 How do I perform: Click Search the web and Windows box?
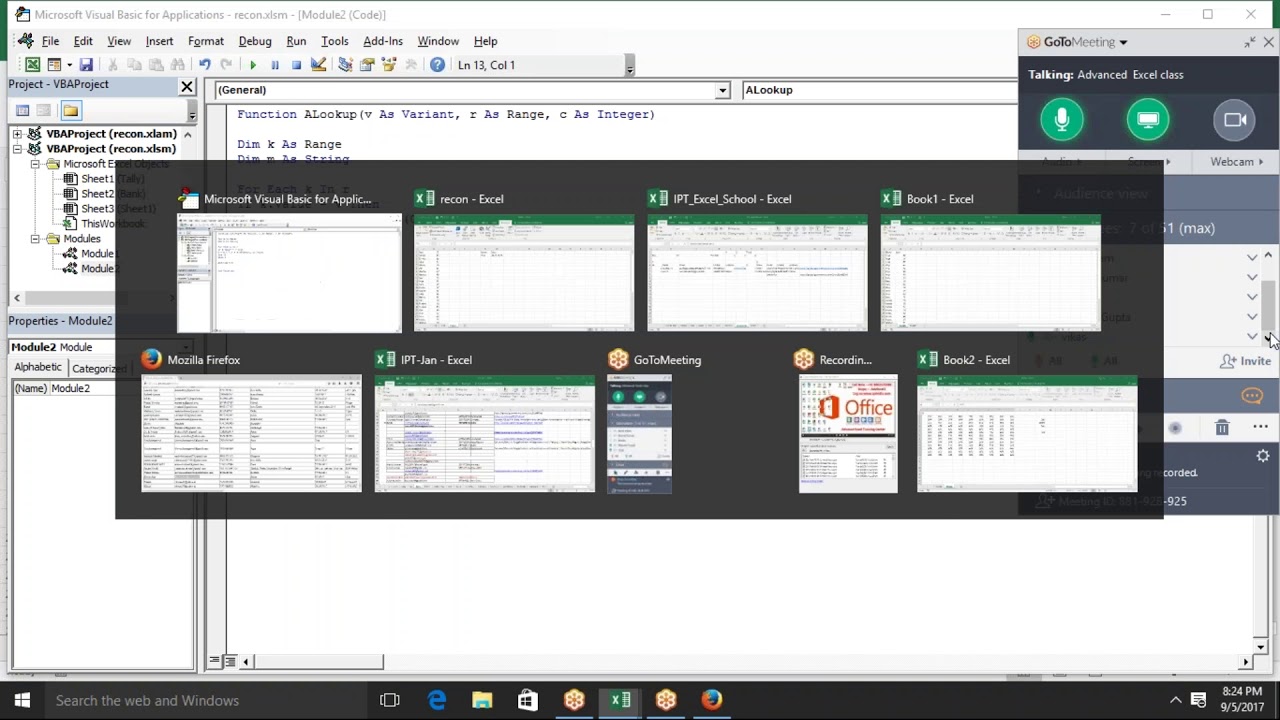pyautogui.click(x=206, y=700)
